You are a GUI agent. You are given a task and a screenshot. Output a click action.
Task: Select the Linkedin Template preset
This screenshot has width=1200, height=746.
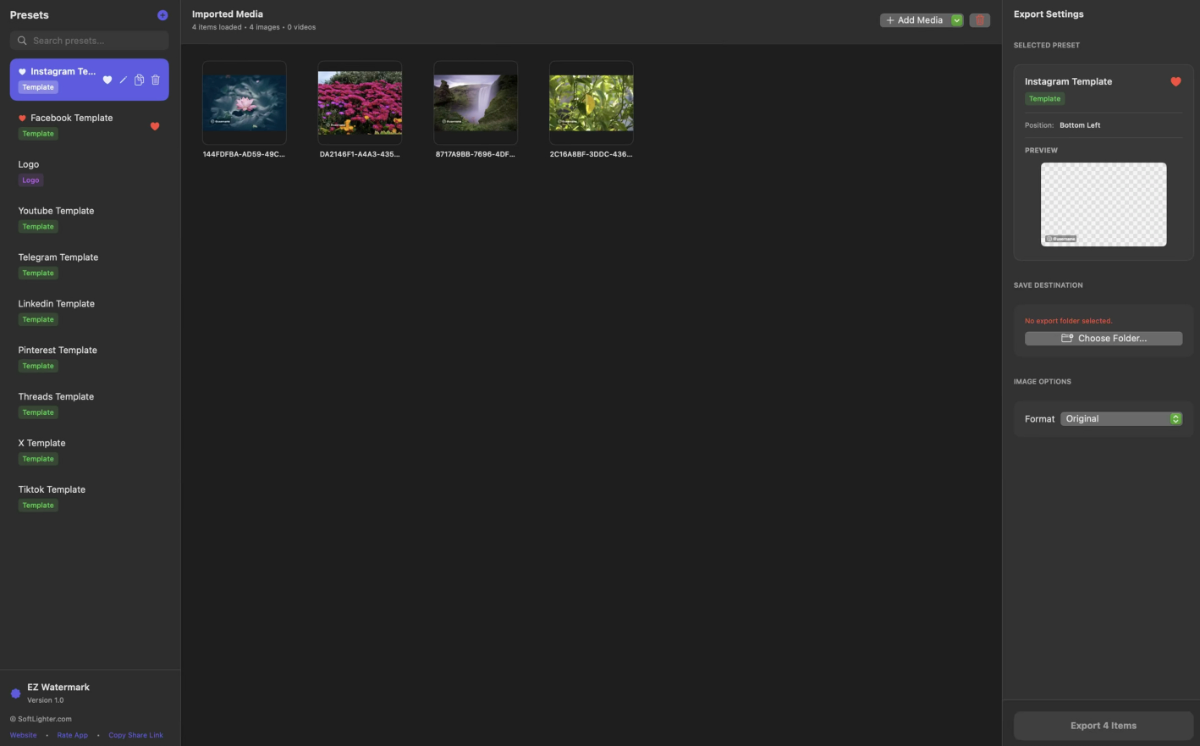pos(90,311)
